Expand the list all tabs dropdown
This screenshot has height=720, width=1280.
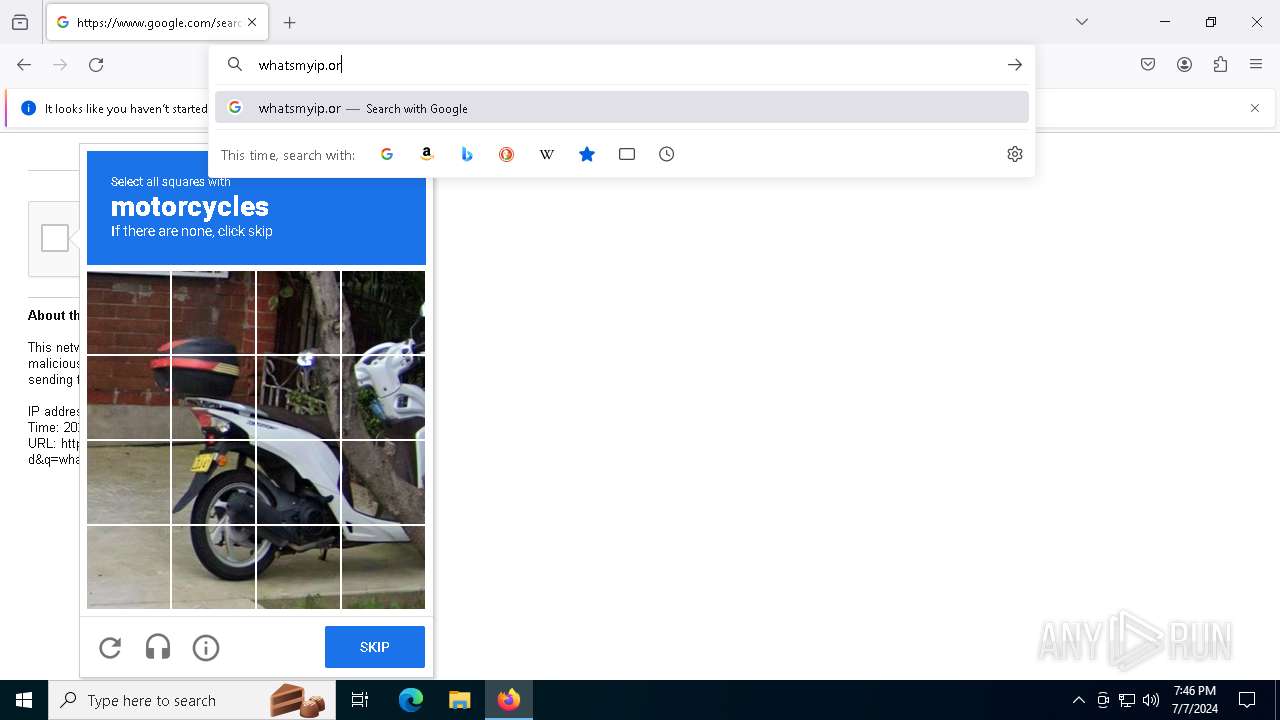click(1082, 22)
